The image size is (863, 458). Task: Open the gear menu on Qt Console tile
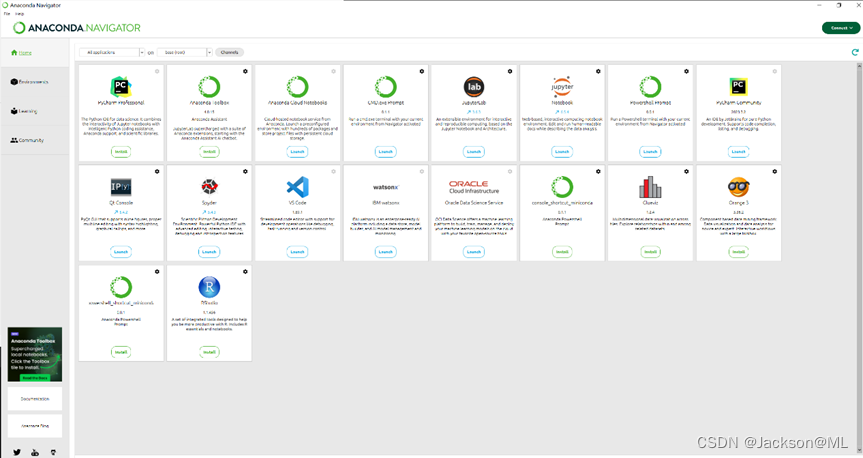coord(157,172)
